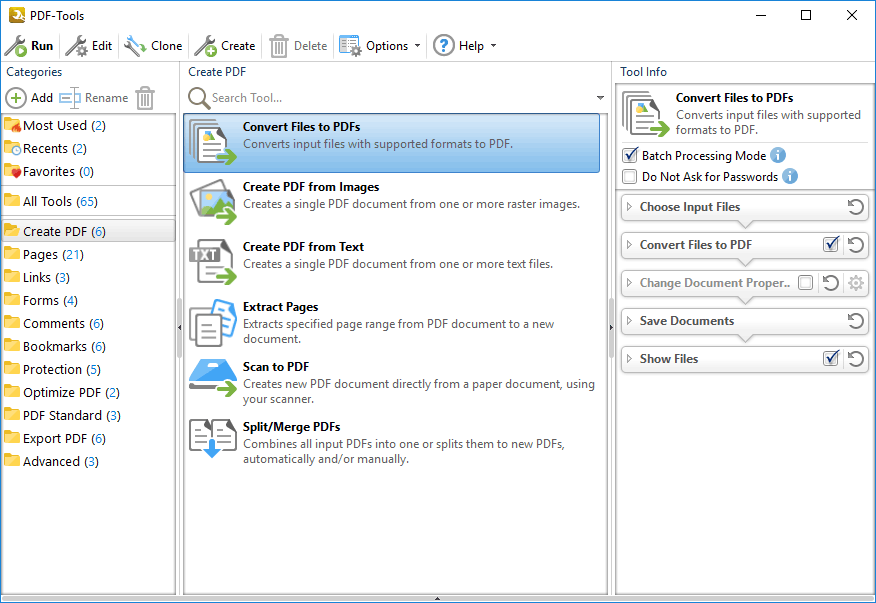Expand the Show Files step
This screenshot has height=603, width=876.
(x=630, y=359)
